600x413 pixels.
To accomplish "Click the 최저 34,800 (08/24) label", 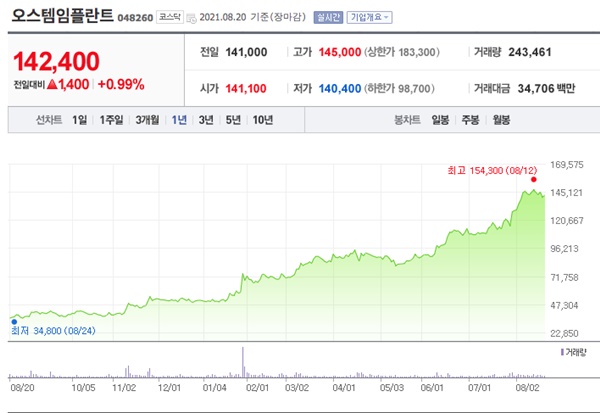I will pyautogui.click(x=53, y=331).
